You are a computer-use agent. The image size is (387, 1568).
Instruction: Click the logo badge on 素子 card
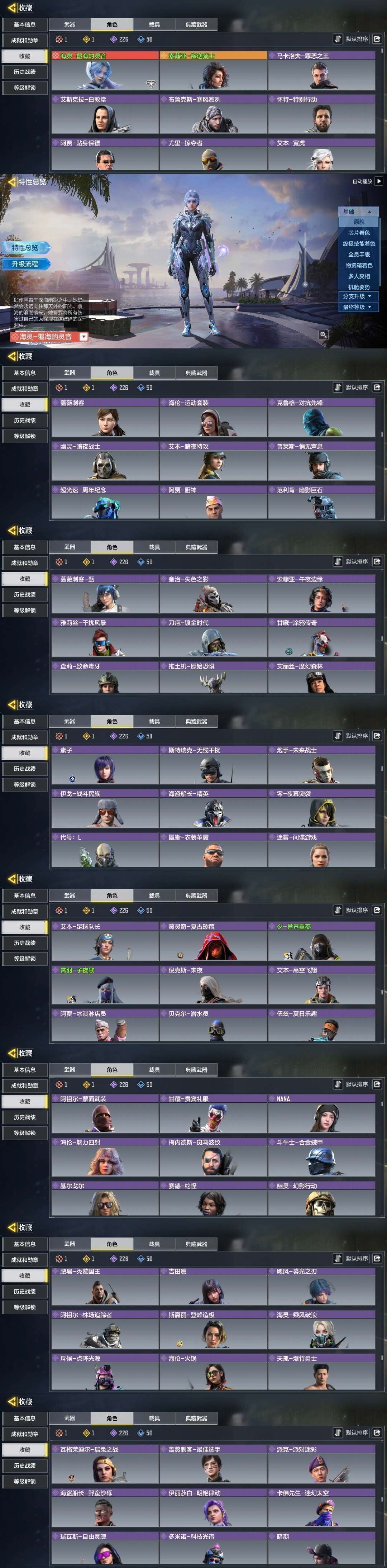72,779
